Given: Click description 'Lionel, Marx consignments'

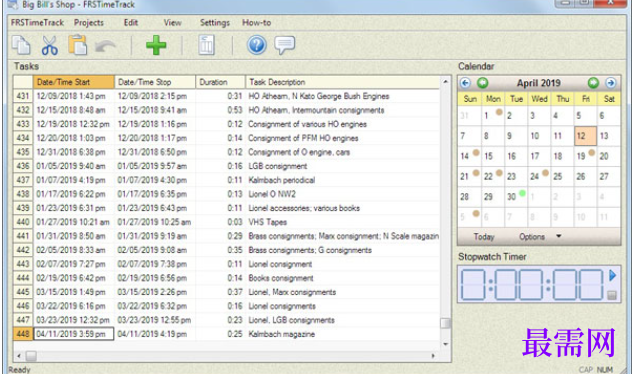Looking at the screenshot, I should point(292,292).
